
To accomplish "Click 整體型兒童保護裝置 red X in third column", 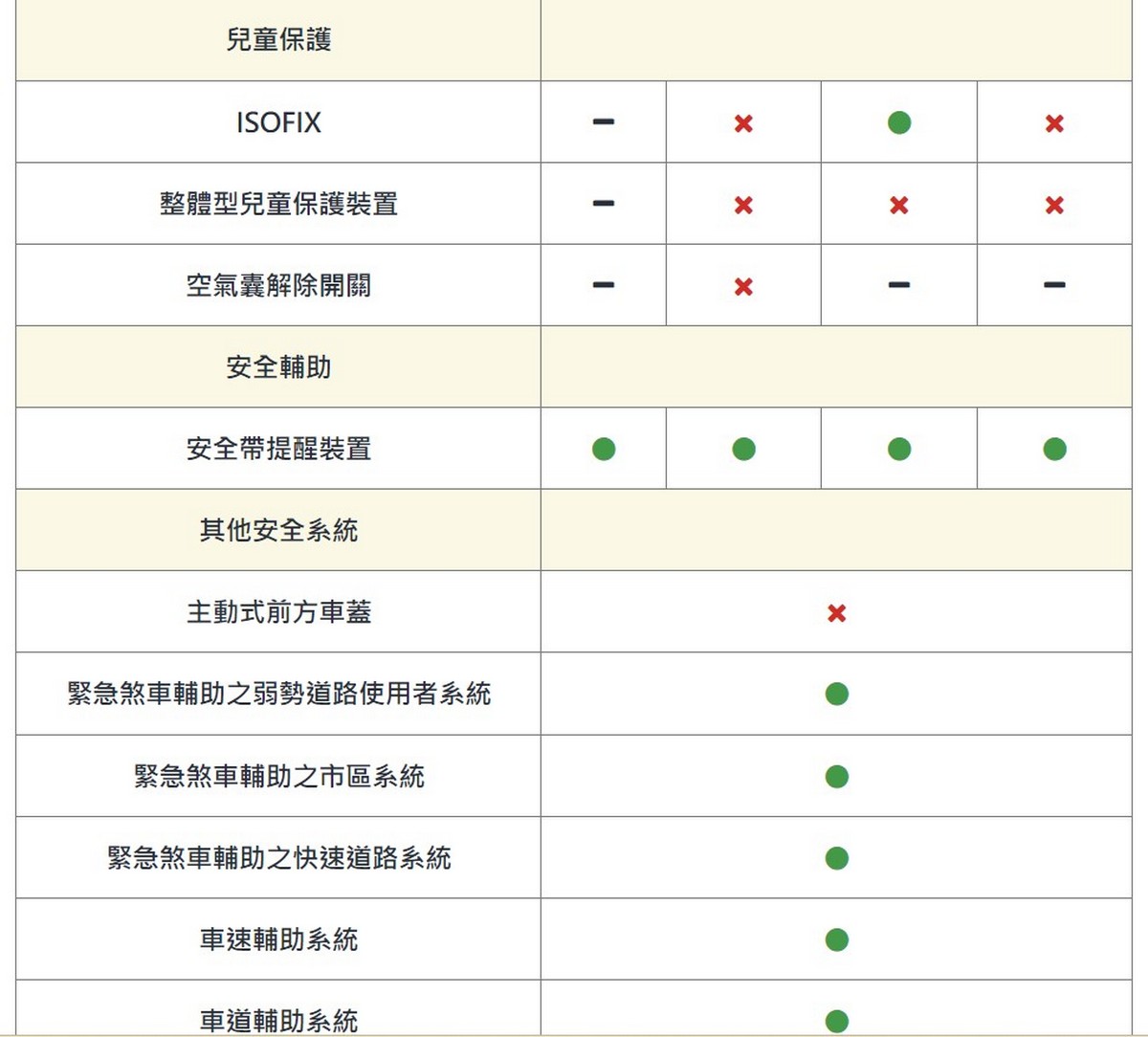I will pos(898,205).
